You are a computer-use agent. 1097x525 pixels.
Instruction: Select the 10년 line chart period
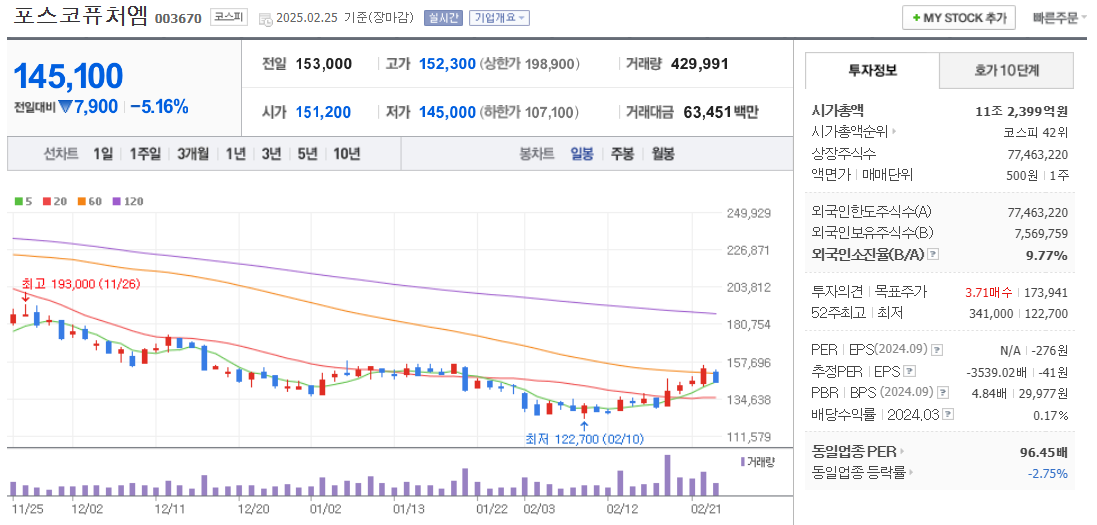(x=347, y=154)
